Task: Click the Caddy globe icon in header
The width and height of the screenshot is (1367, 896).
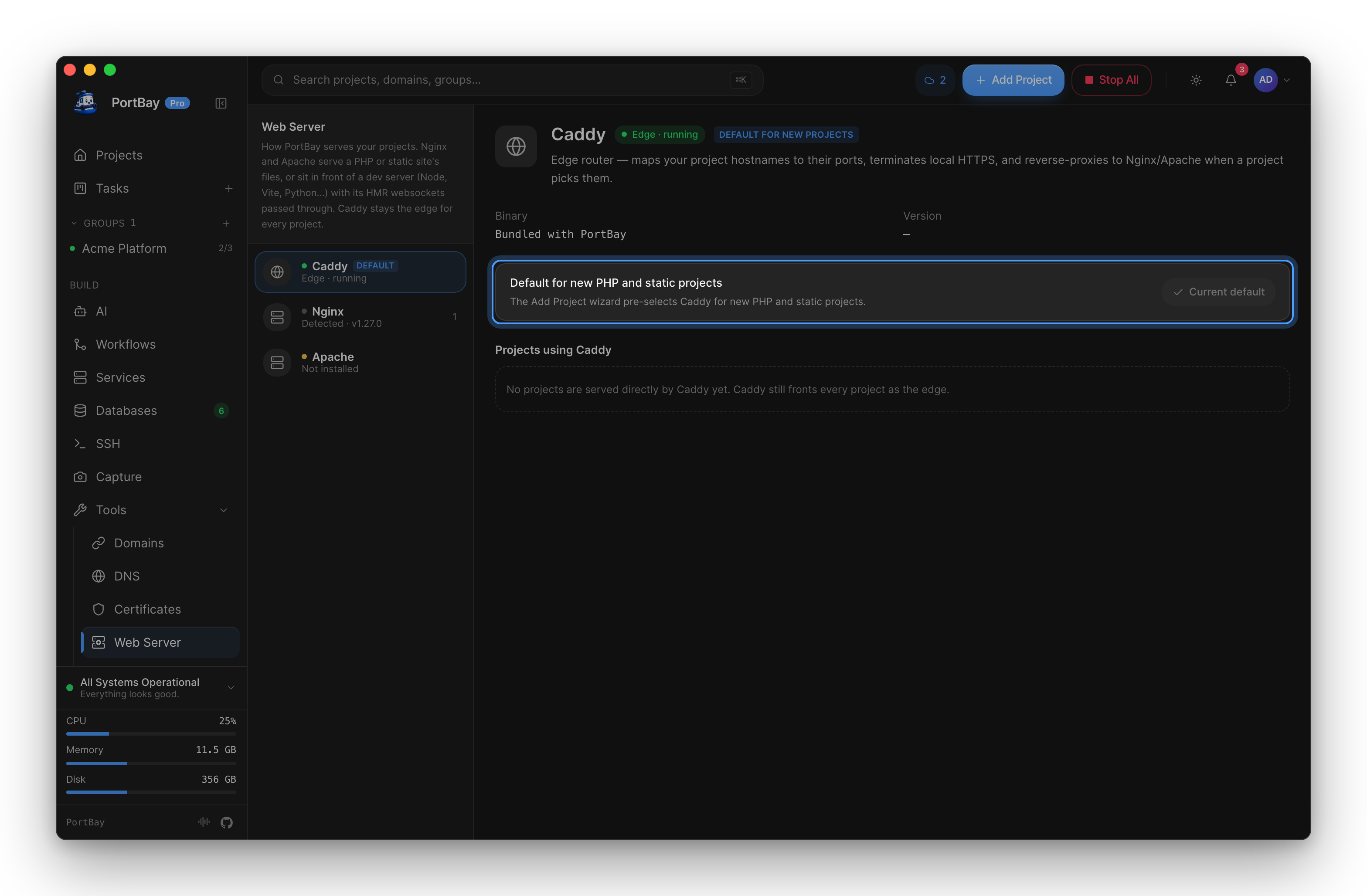Action: click(516, 146)
